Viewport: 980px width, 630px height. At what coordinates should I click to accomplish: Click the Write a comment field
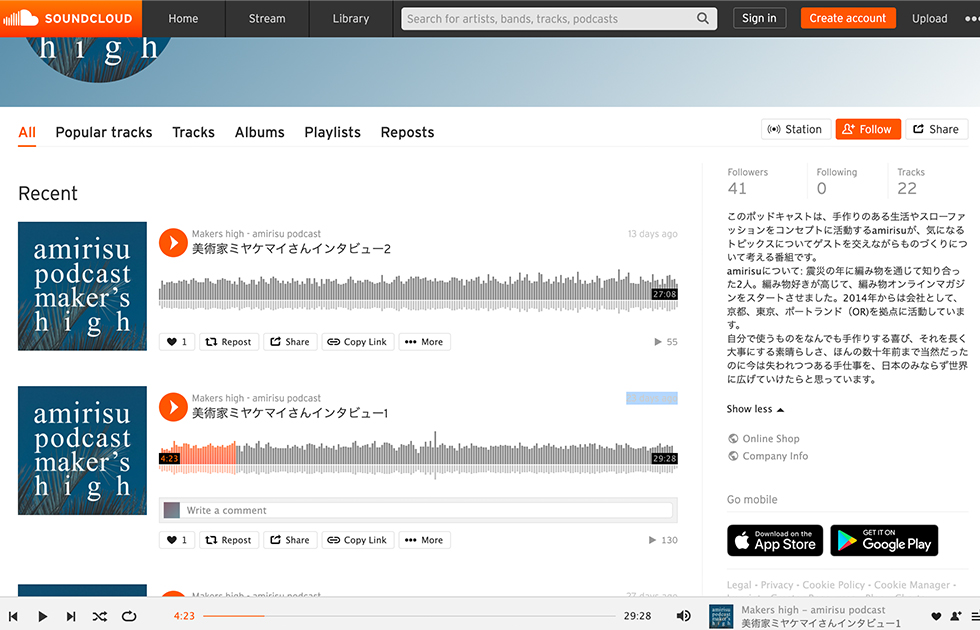[428, 511]
